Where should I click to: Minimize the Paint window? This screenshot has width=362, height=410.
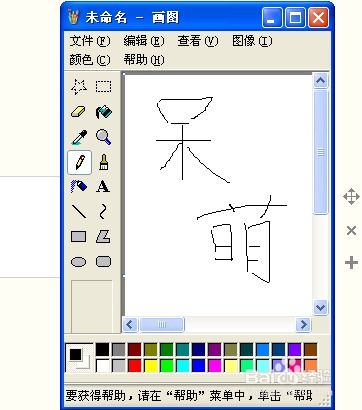tap(272, 17)
